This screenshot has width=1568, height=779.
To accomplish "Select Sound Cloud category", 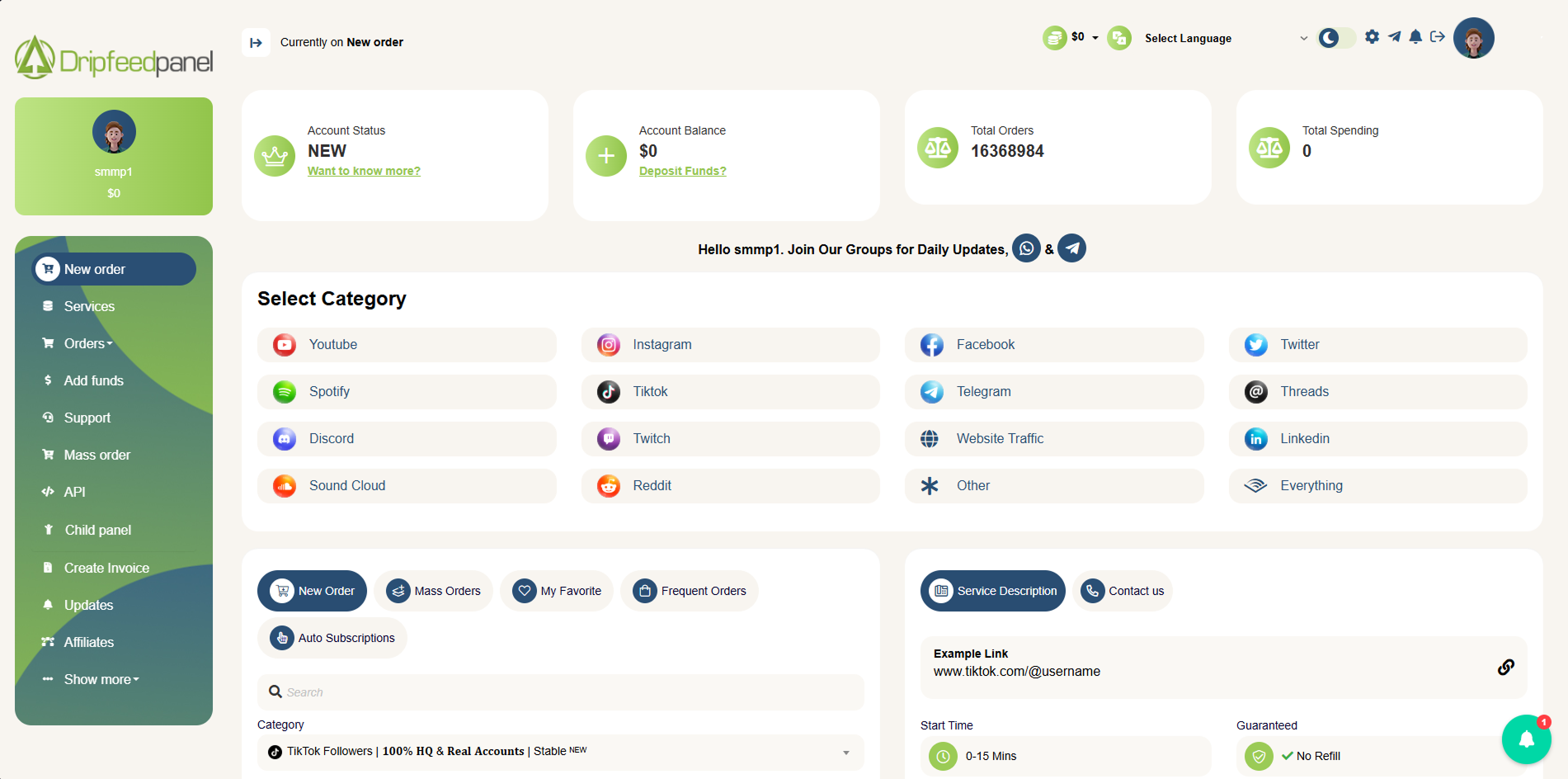I will tap(407, 486).
